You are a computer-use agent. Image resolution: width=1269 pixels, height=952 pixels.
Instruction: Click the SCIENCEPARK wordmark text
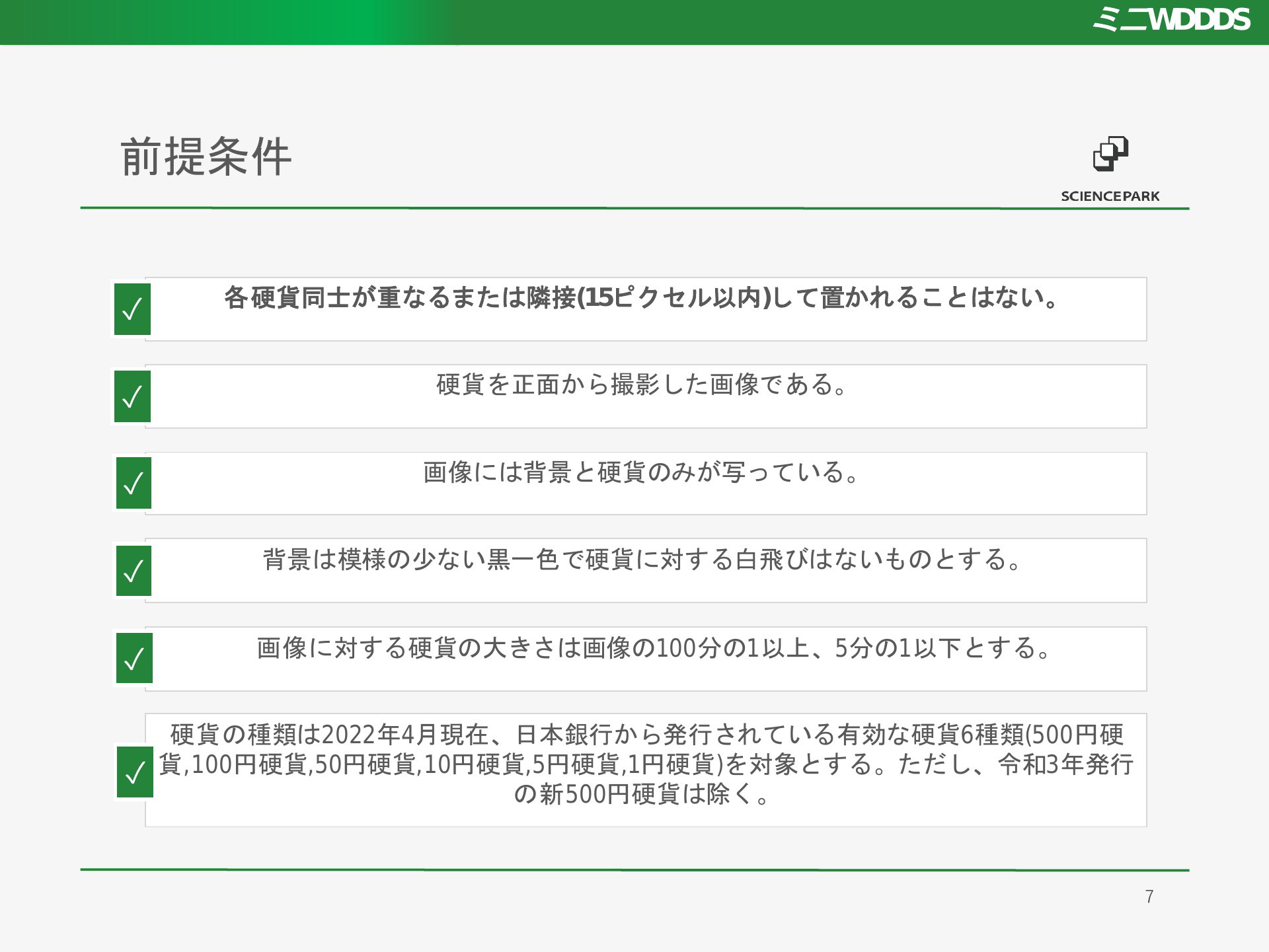point(1110,196)
